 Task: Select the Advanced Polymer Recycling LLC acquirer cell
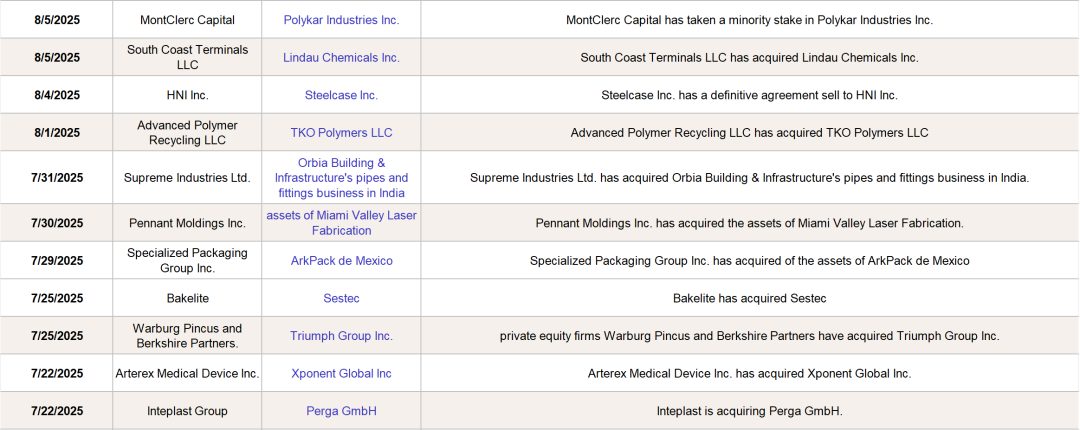coord(187,133)
